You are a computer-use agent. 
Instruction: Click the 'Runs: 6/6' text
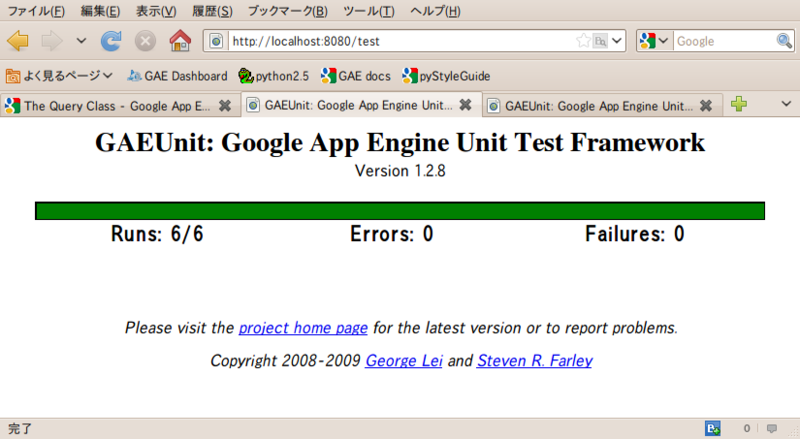pos(157,234)
